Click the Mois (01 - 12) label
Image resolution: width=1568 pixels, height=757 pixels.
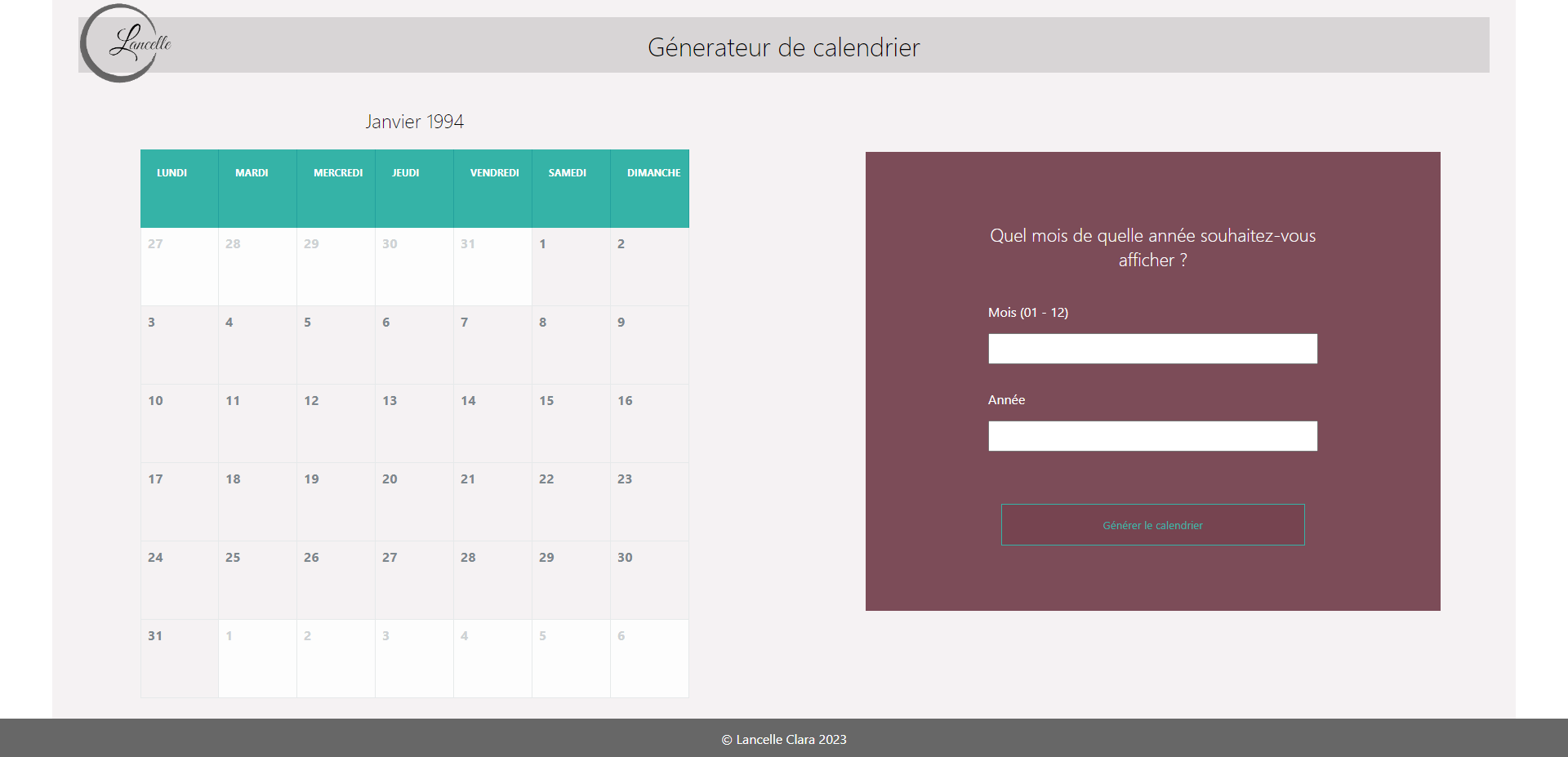1027,313
